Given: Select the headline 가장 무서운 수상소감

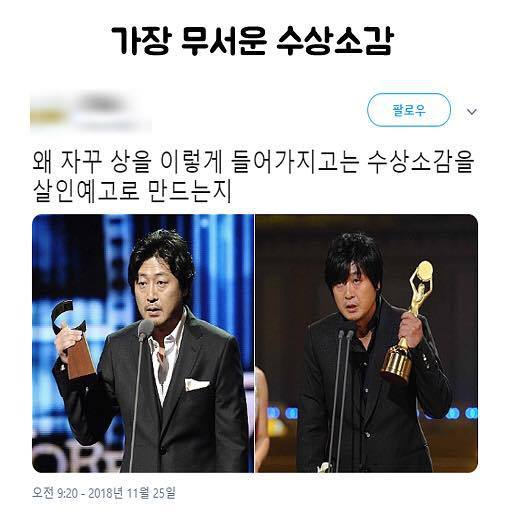Looking at the screenshot, I should (252, 41).
